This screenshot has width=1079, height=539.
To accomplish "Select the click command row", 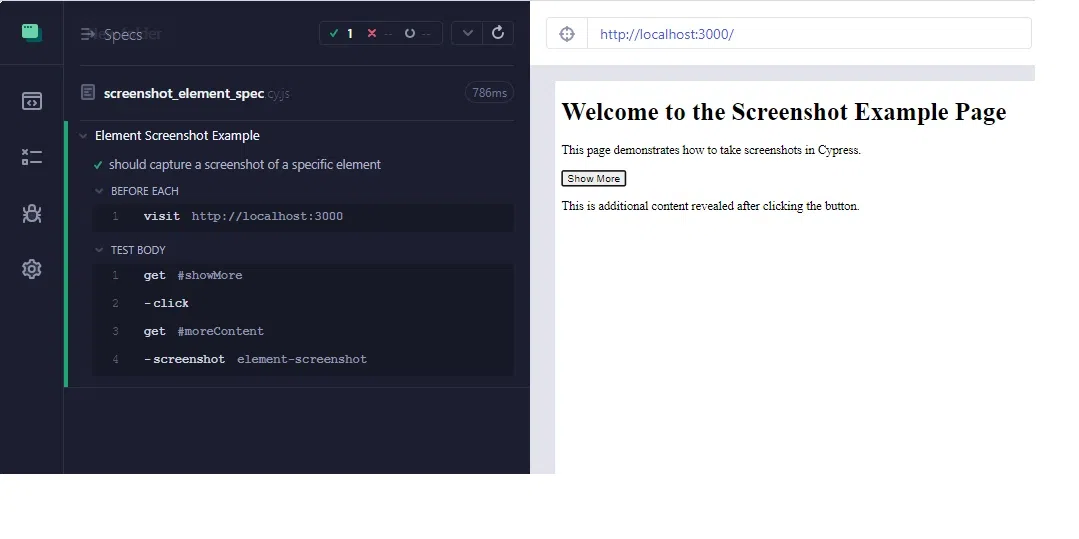I will click(303, 304).
